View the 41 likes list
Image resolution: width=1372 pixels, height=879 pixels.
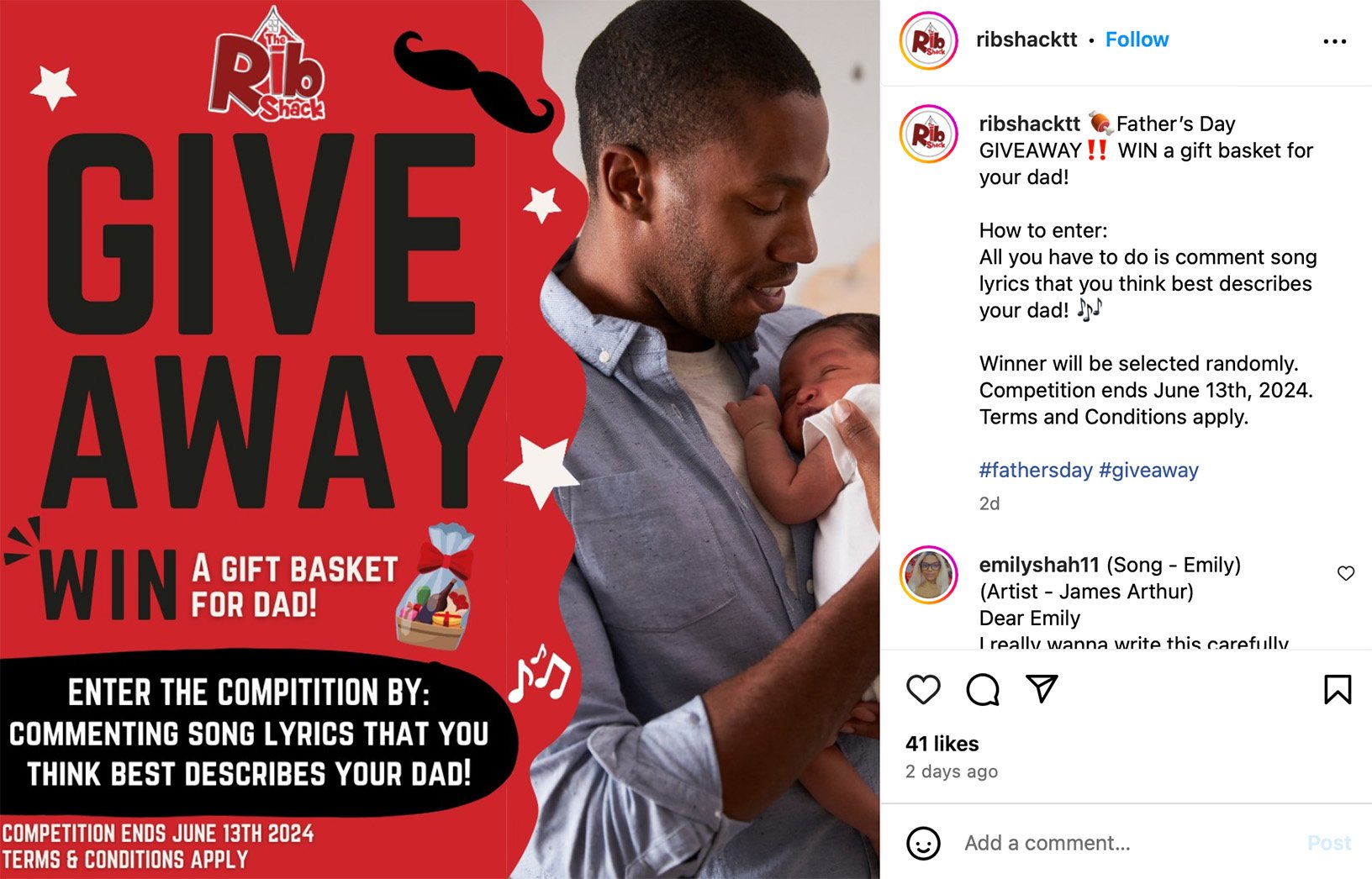pos(942,744)
